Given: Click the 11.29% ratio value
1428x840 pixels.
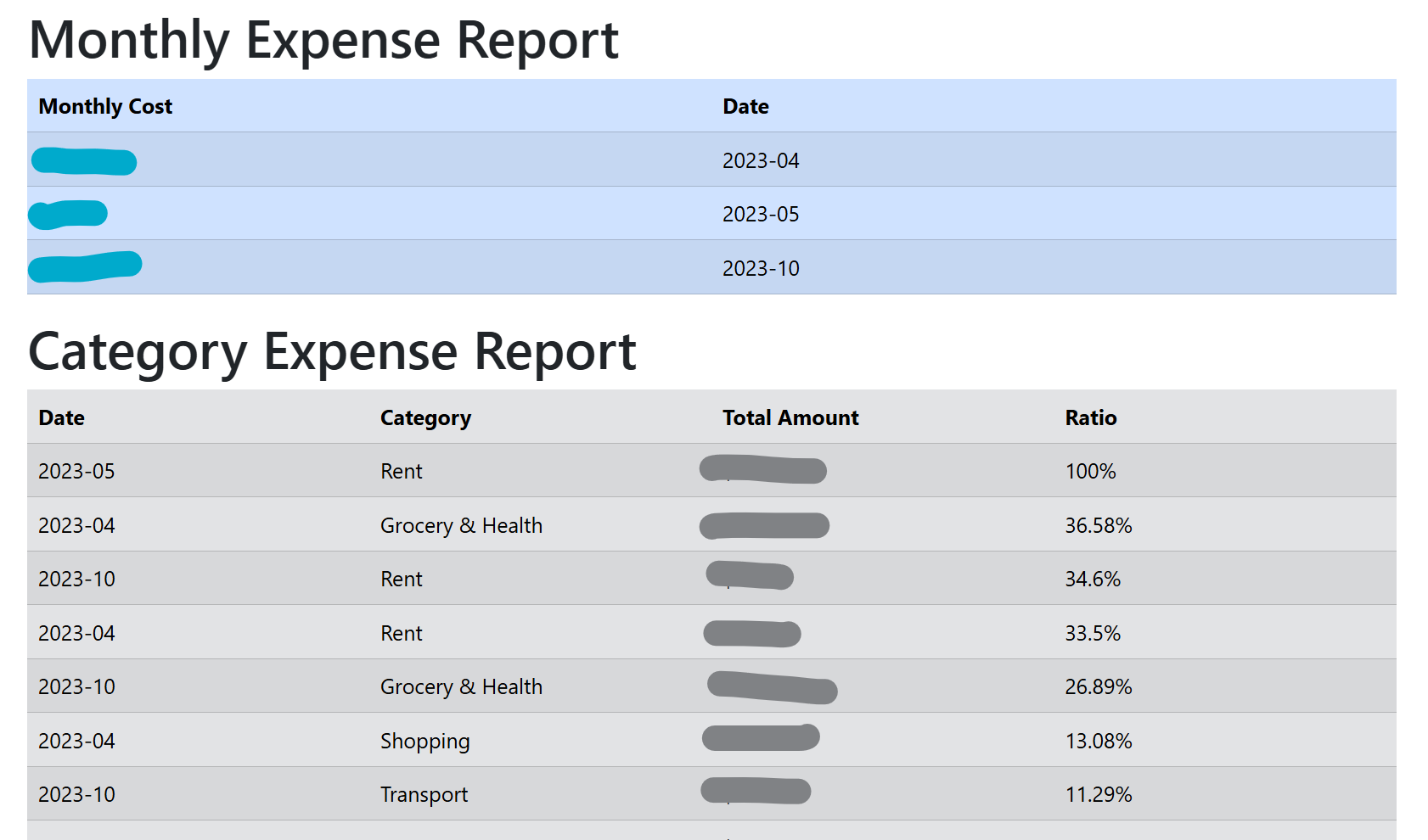Looking at the screenshot, I should (x=1099, y=794).
